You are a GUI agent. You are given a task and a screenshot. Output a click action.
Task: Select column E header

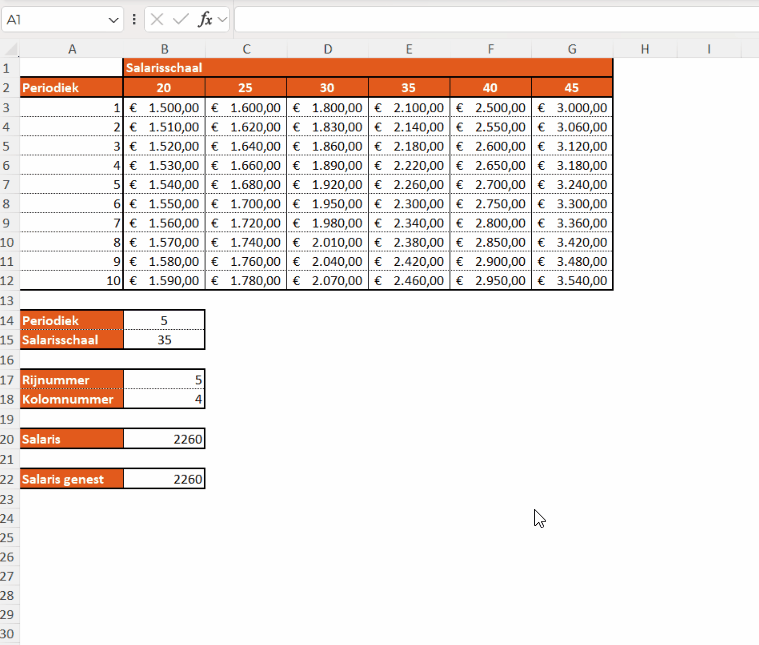click(x=409, y=49)
